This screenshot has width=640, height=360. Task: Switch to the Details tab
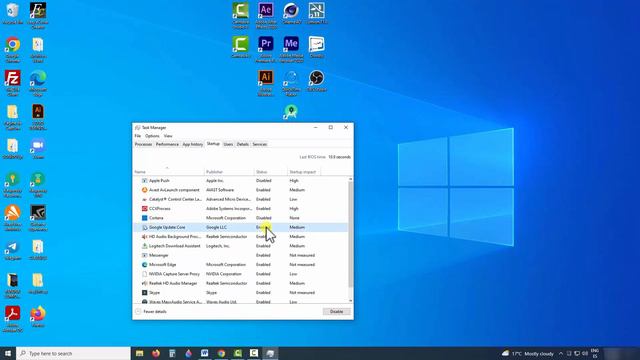(x=242, y=144)
